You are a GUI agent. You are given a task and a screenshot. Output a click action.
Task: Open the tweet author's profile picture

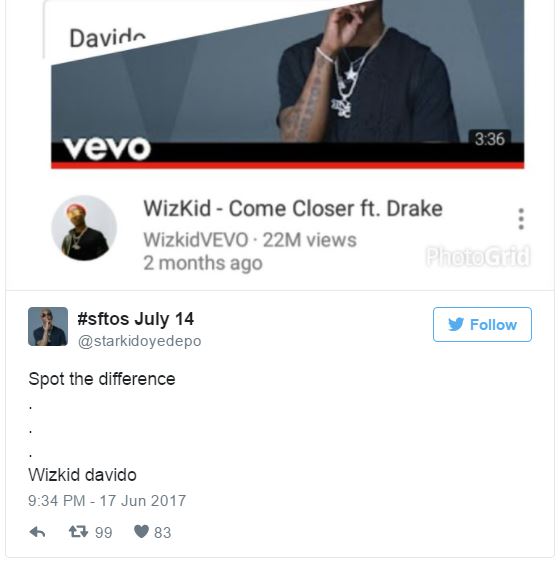click(48, 327)
